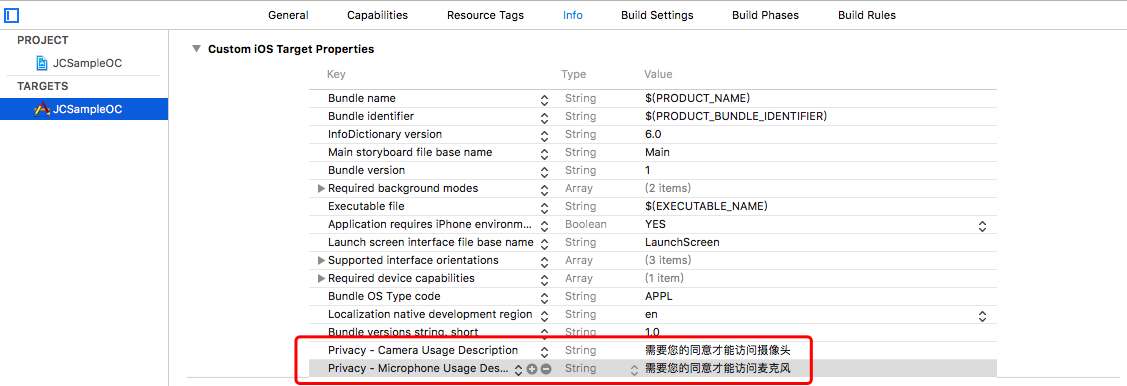Screen dimensions: 1127x386
Task: Toggle the project navigator sidebar icon
Action: point(12,14)
